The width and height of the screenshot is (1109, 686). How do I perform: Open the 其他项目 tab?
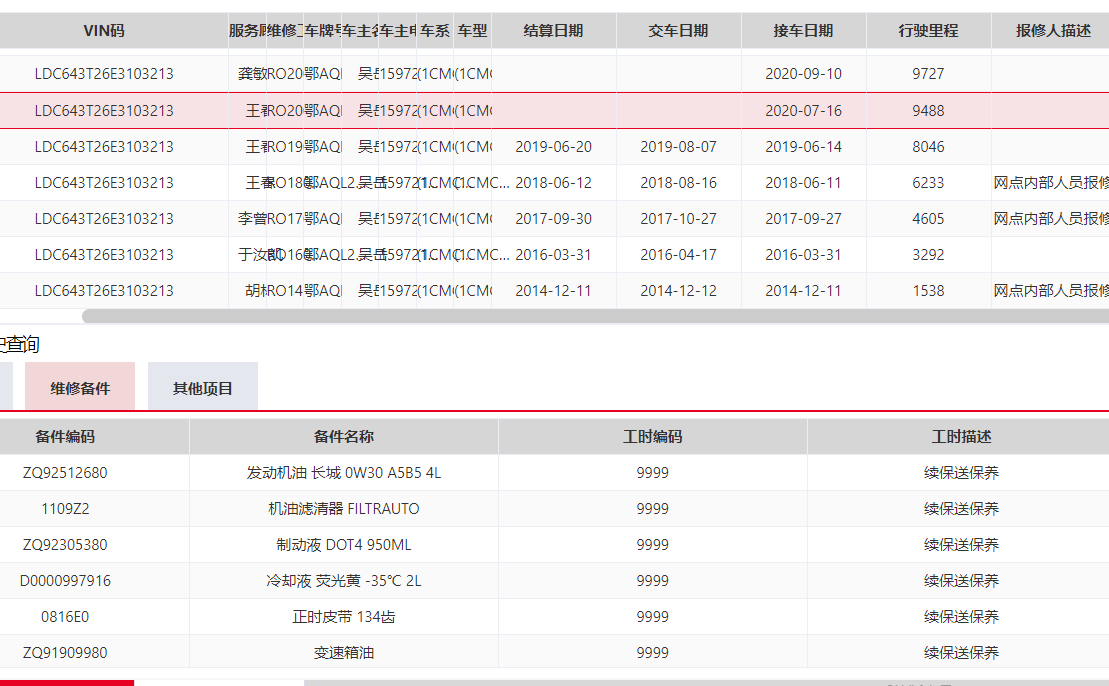(202, 386)
